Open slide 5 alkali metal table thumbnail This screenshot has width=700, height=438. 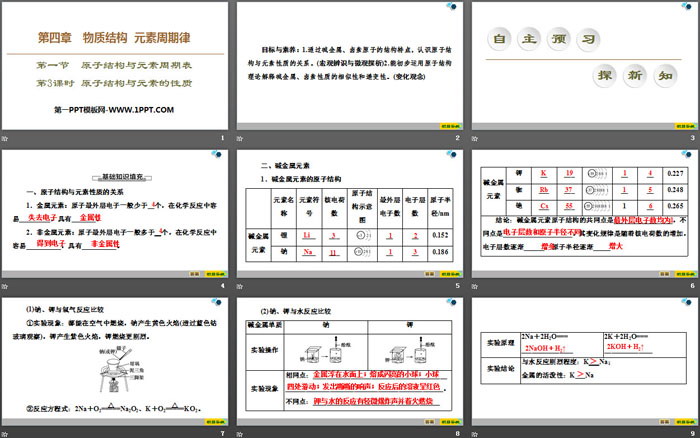pyautogui.click(x=348, y=211)
